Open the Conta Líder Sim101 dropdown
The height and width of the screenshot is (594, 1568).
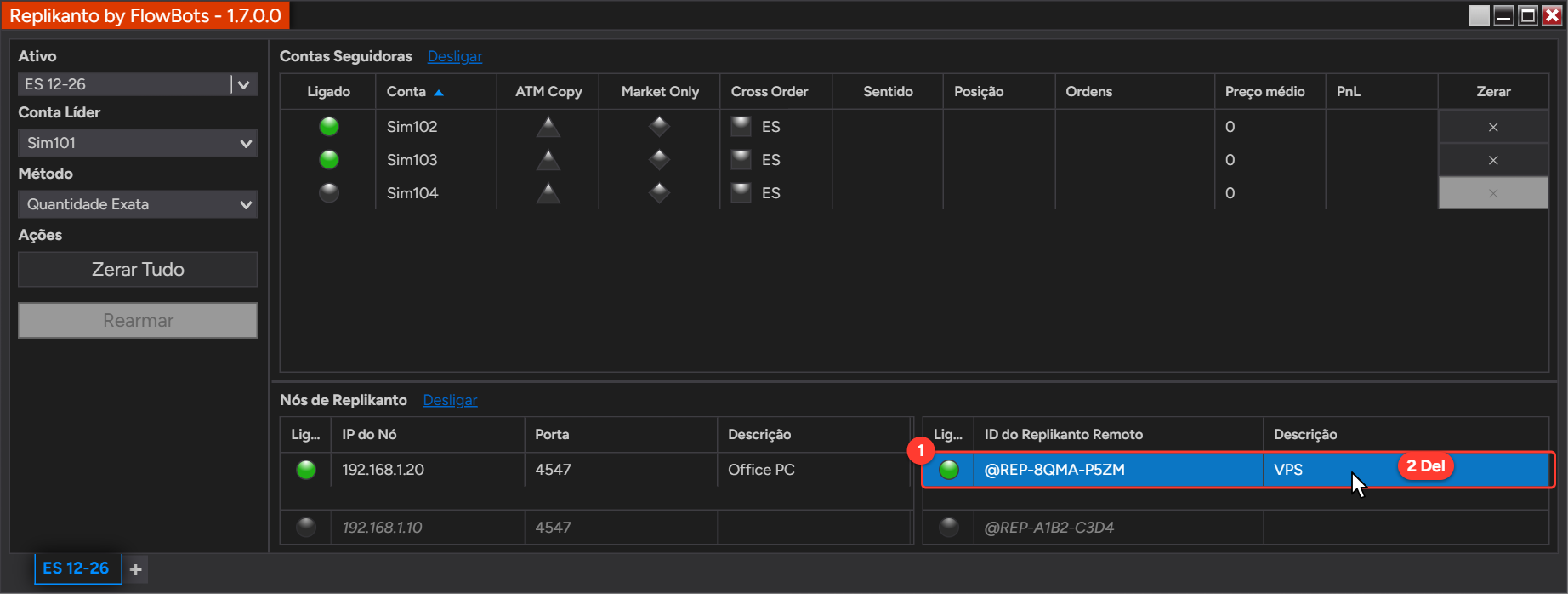138,143
